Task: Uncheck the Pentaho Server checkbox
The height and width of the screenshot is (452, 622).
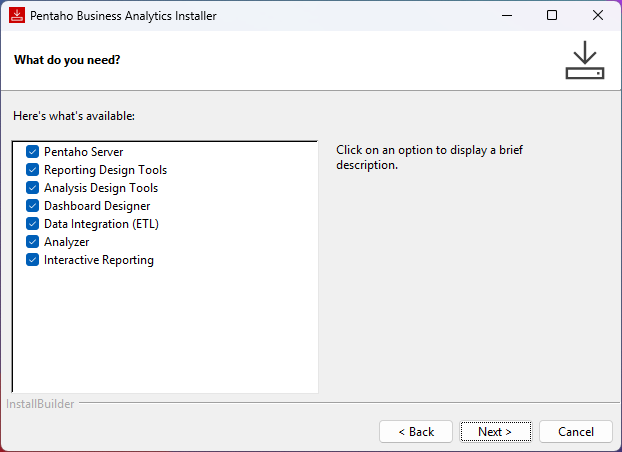Action: point(32,152)
